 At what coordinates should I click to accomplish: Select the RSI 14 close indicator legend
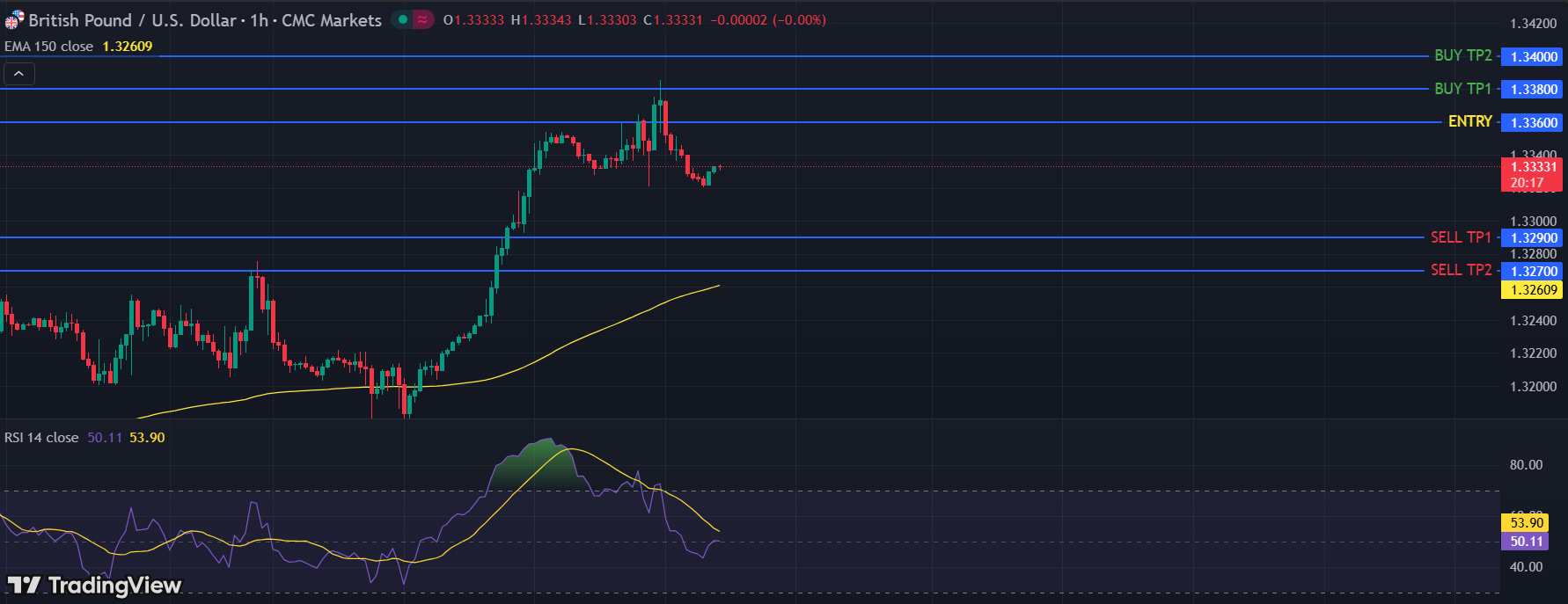41,437
